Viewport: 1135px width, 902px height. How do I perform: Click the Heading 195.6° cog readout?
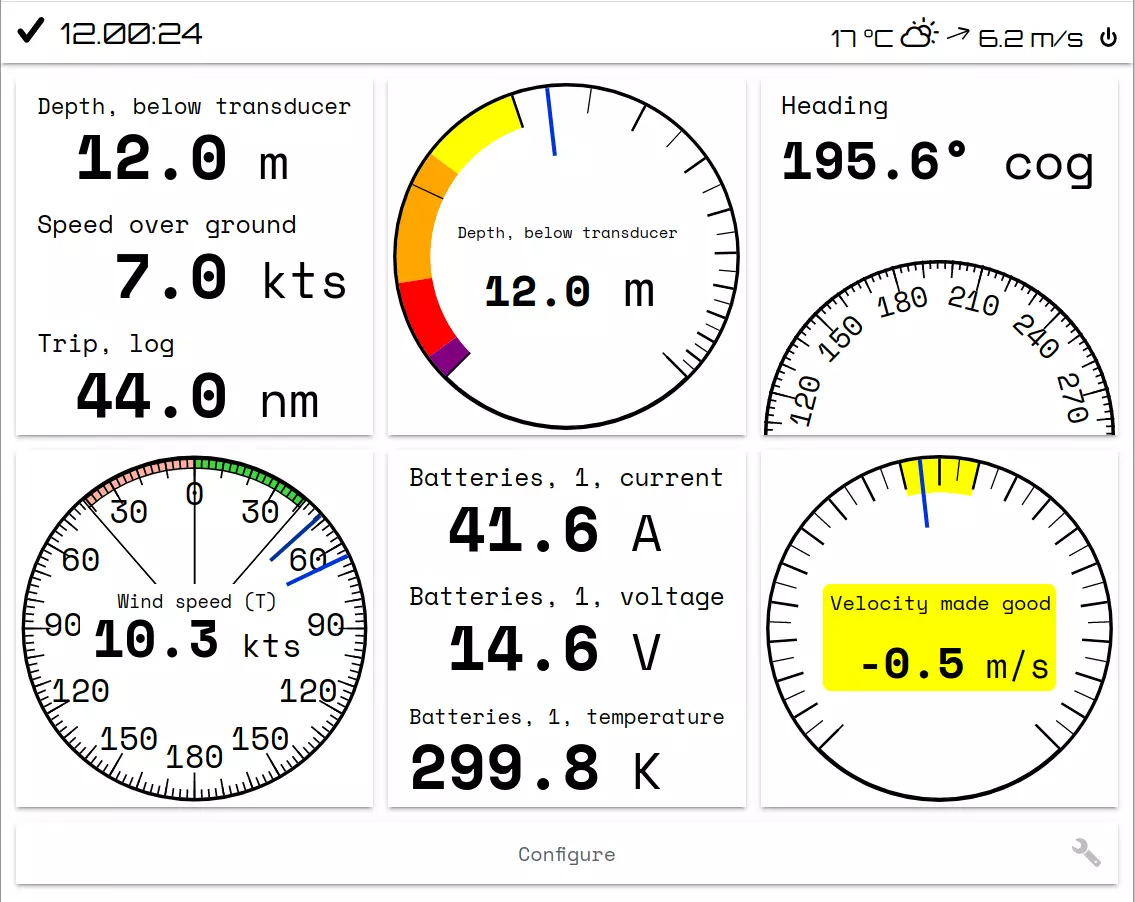tap(937, 162)
